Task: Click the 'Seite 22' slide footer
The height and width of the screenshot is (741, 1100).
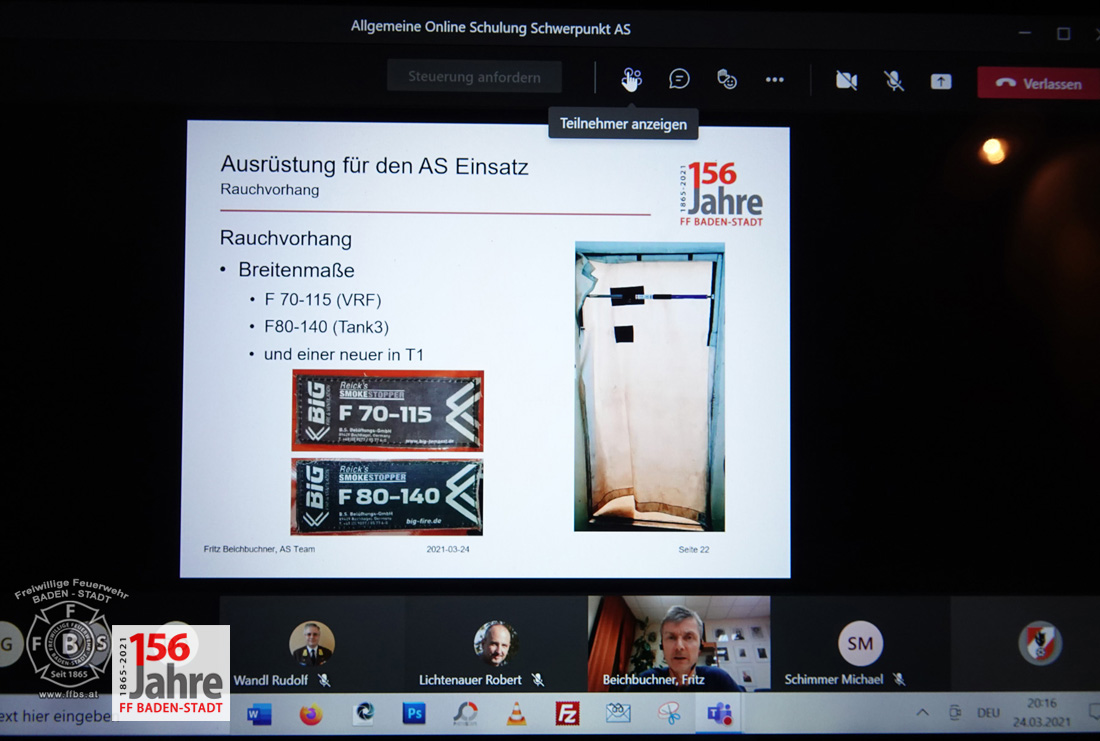Action: tap(694, 549)
